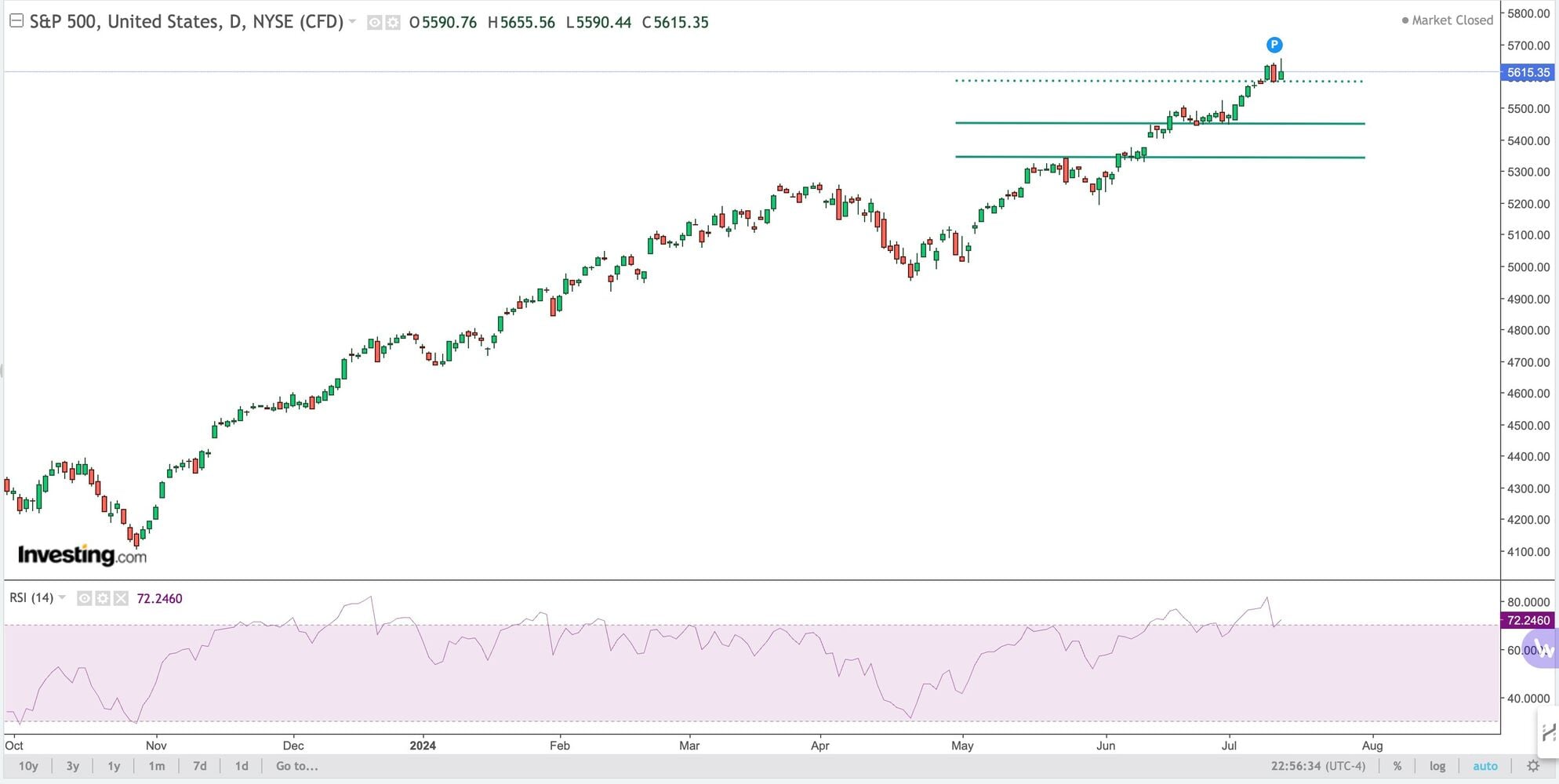Click the low value L5590.44

598,23
